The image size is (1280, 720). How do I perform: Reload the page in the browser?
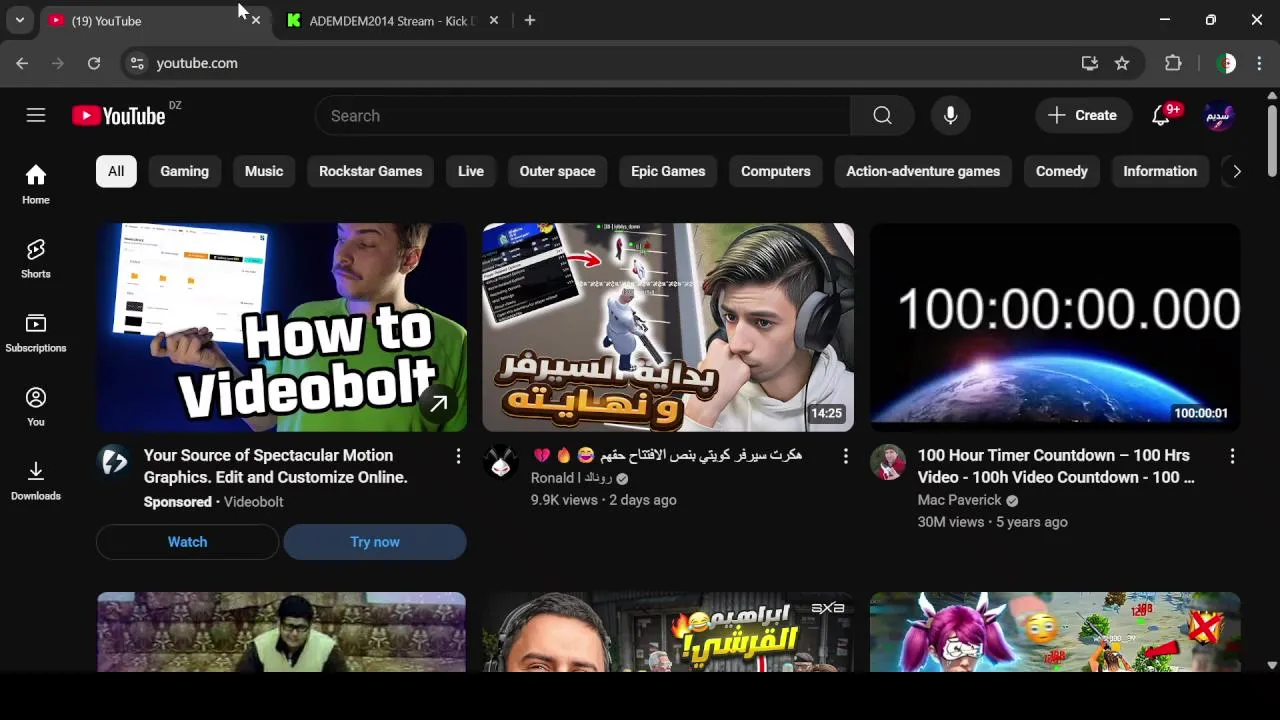click(94, 63)
